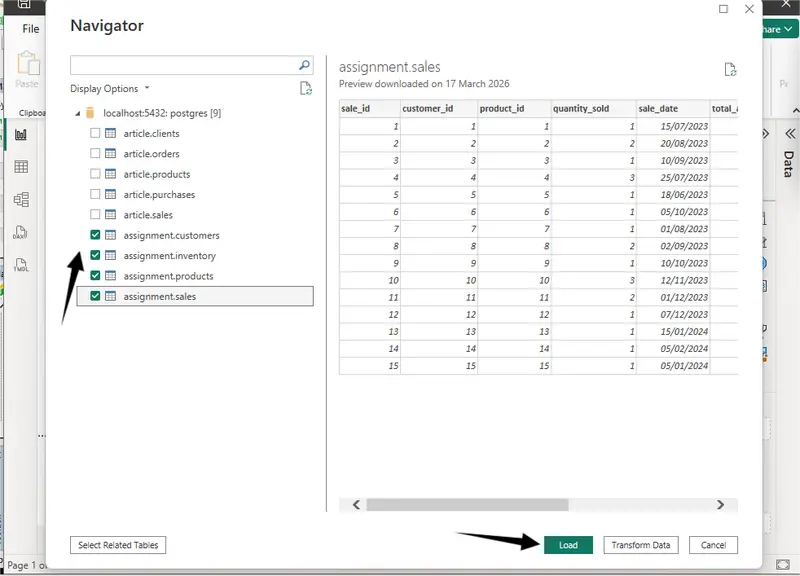This screenshot has height=576, width=800.
Task: Open the Display Options dropdown
Action: coord(110,89)
